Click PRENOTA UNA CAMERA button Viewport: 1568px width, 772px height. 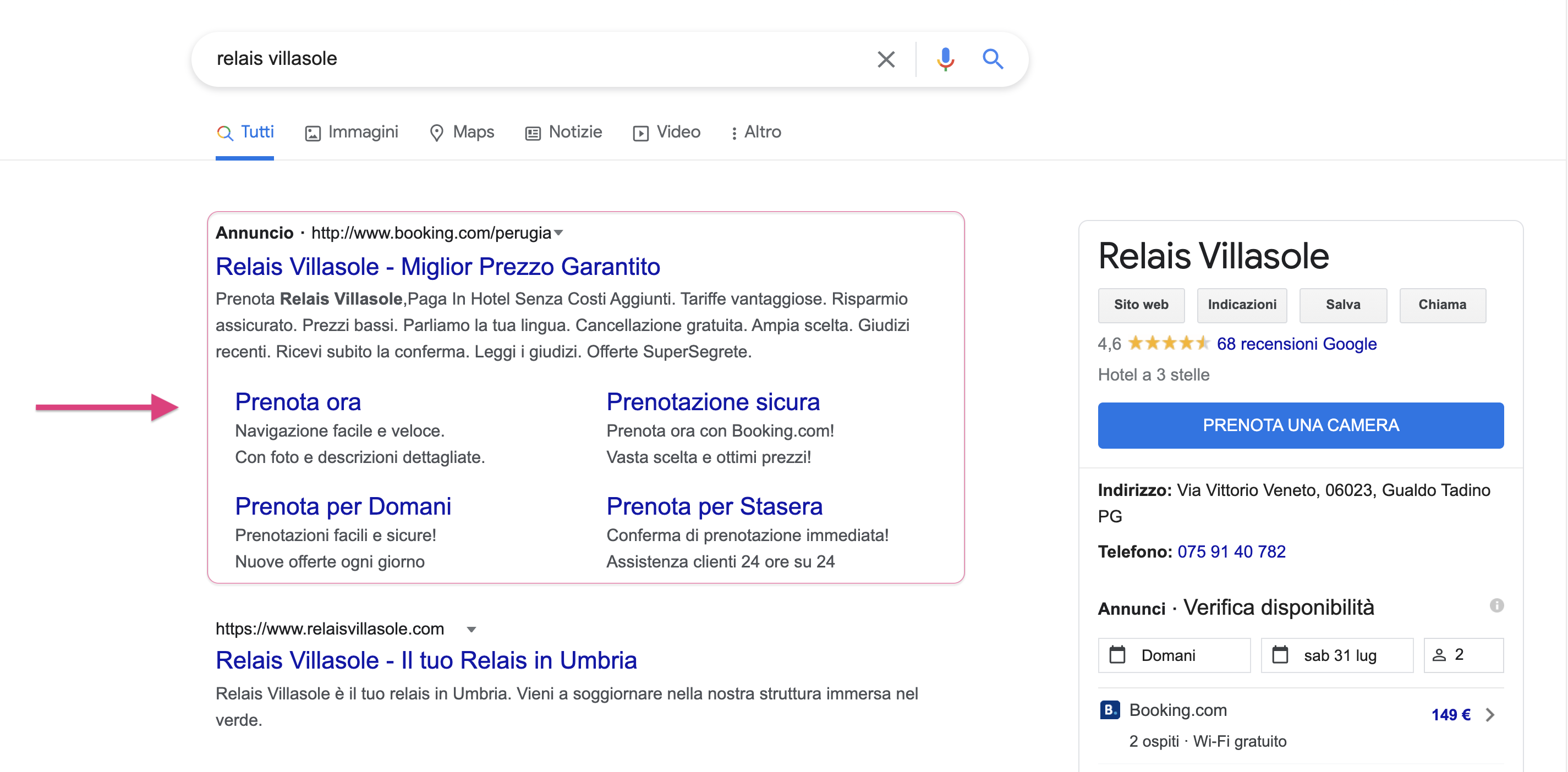[1301, 425]
